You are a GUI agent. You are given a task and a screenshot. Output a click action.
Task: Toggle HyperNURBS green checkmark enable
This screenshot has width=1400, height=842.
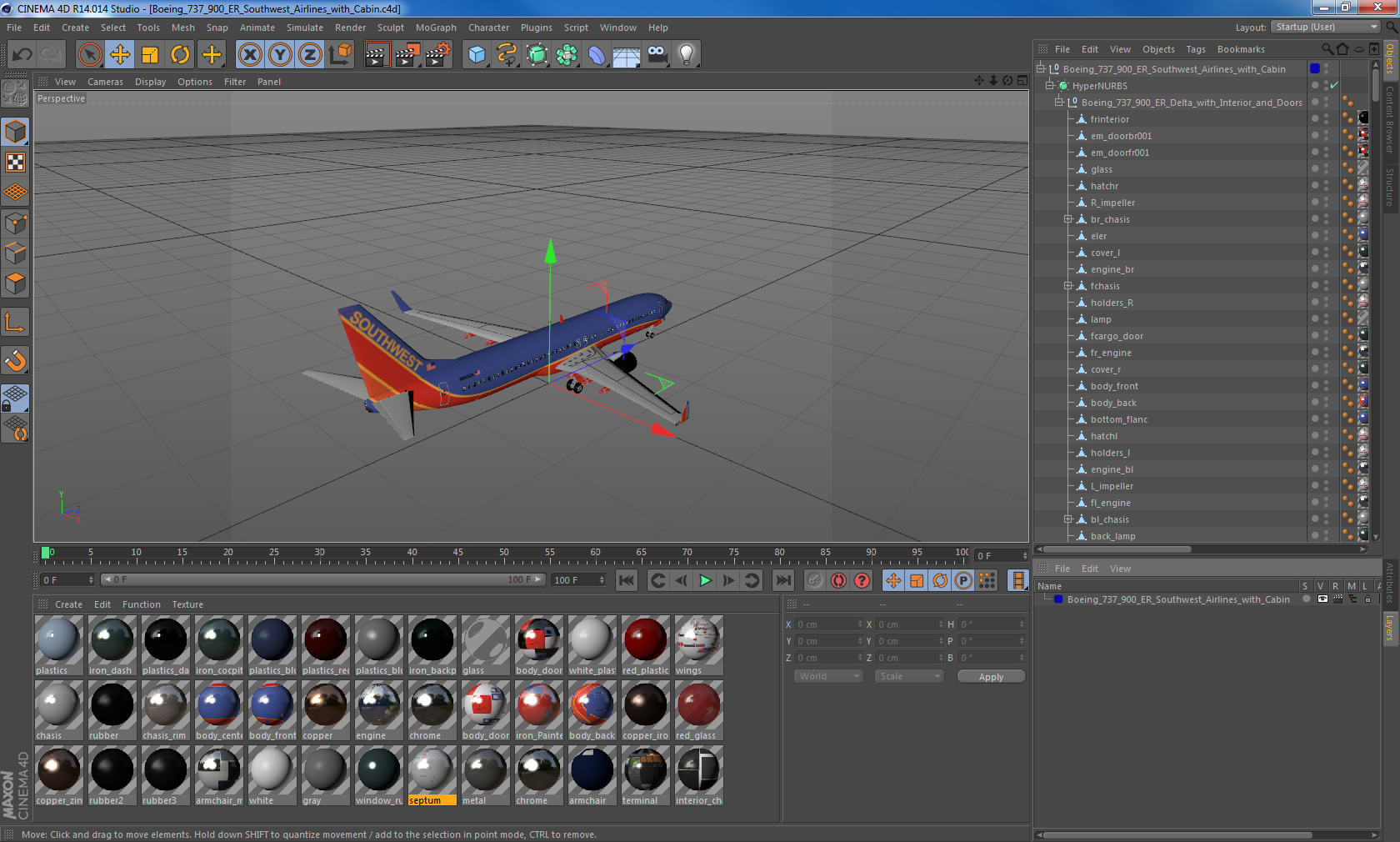[1334, 85]
